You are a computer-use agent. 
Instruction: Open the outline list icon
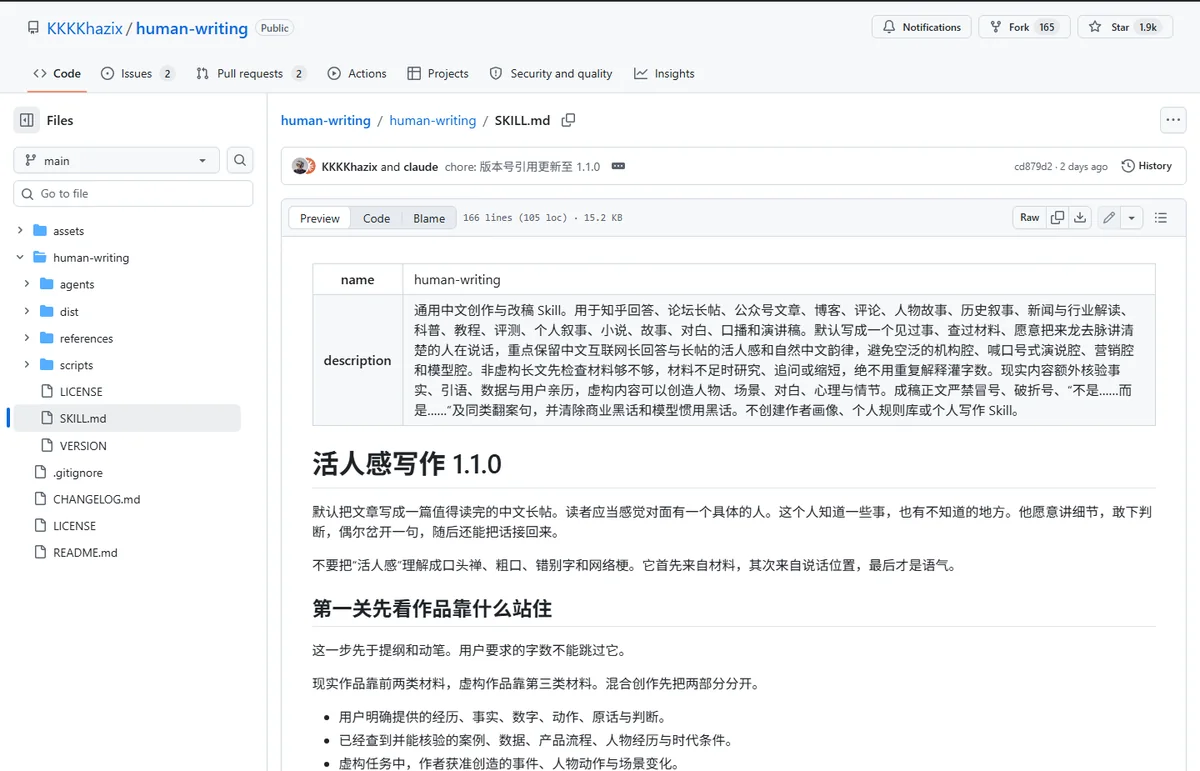click(1161, 217)
